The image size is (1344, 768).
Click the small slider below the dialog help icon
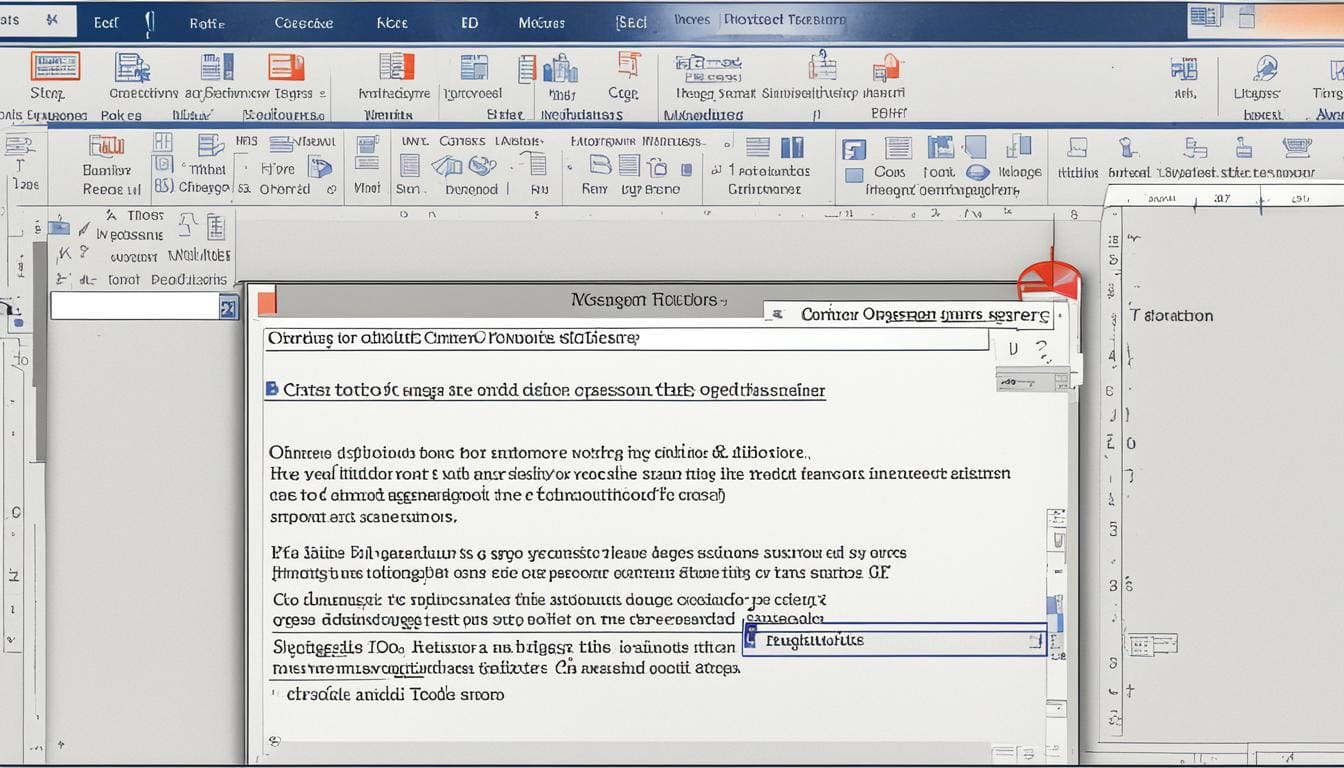[x=1032, y=382]
